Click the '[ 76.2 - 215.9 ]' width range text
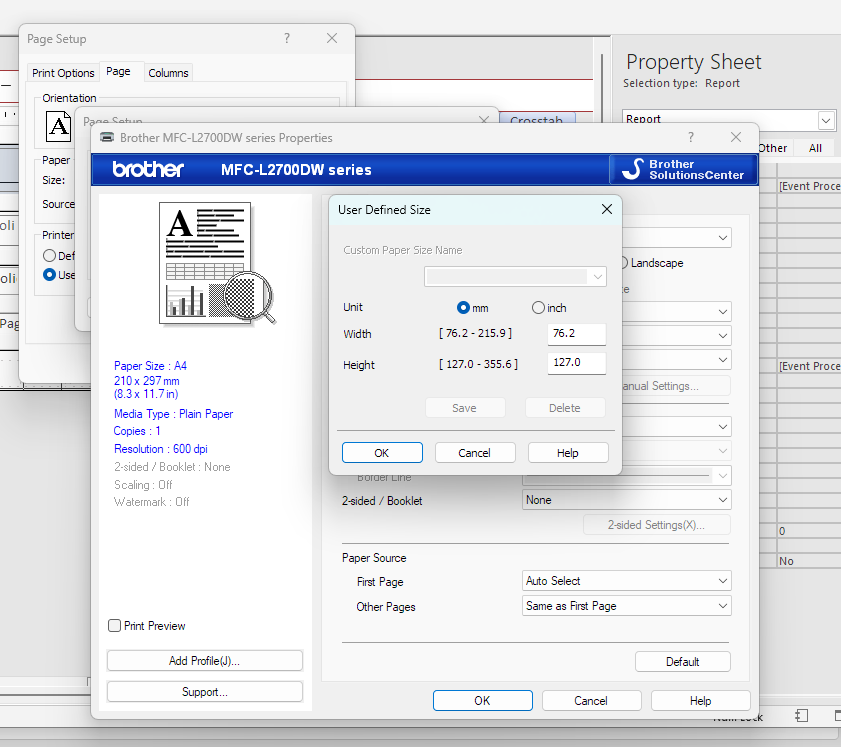Viewport: 841px width, 747px height. [476, 333]
